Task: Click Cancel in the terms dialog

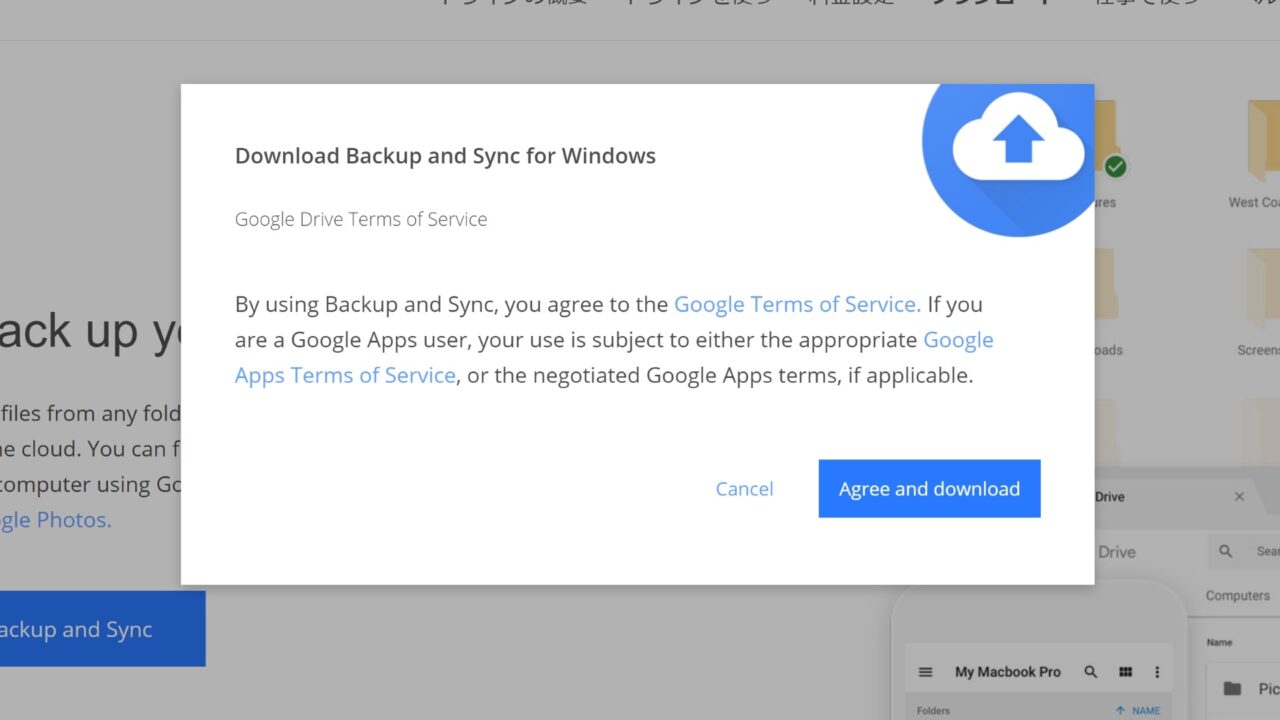Action: [744, 489]
